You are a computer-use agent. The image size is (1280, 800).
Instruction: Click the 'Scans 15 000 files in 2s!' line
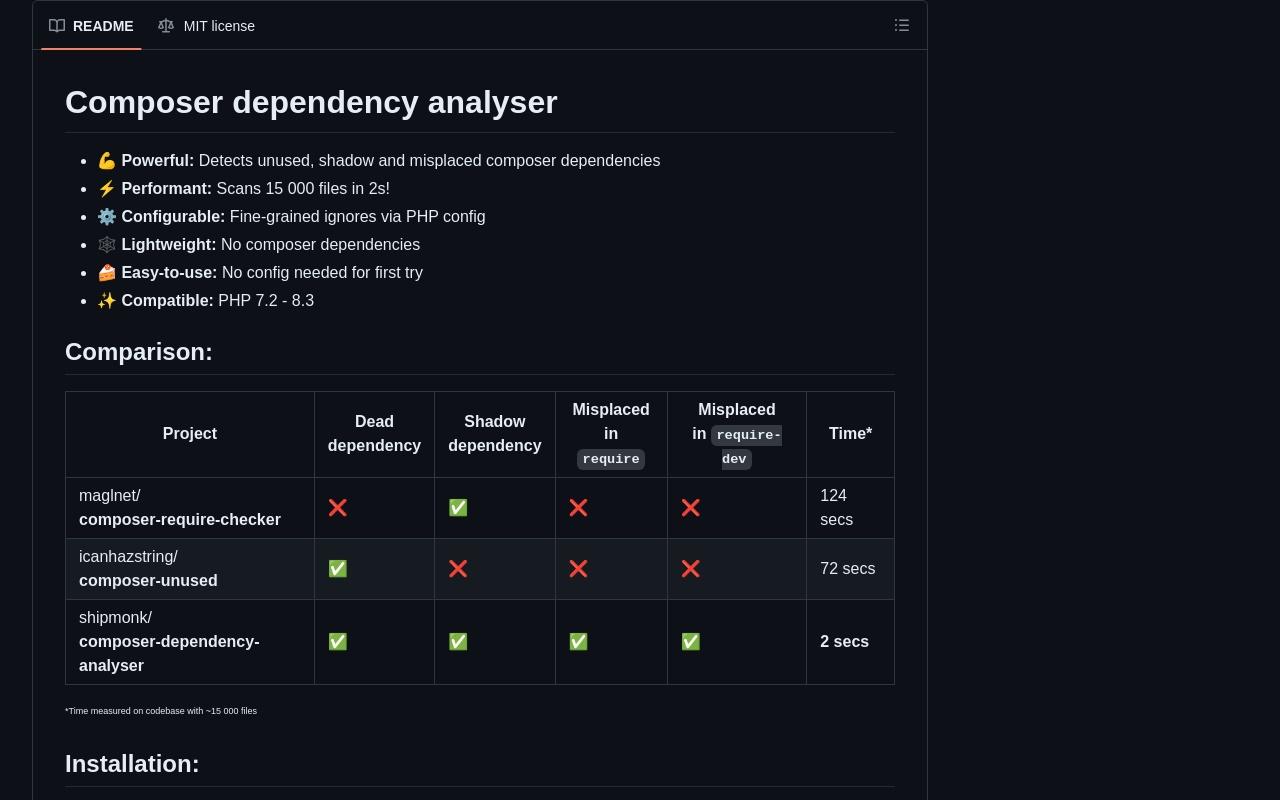(303, 189)
